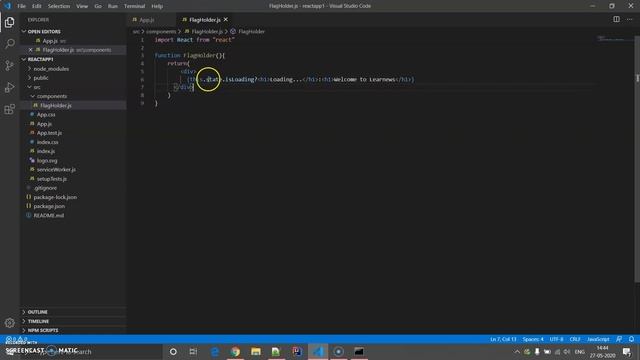Image resolution: width=640 pixels, height=360 pixels.
Task: Switch to the App.js editor tab
Action: (x=152, y=20)
